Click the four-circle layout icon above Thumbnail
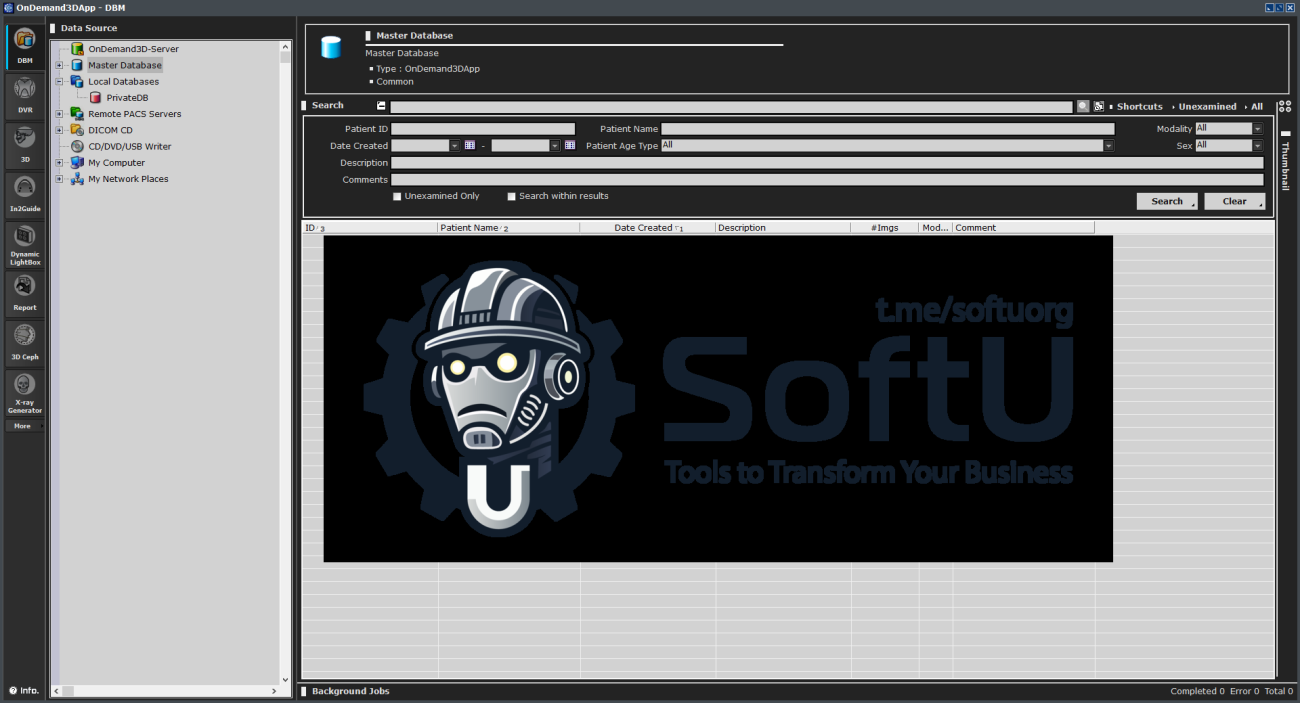 (1285, 107)
